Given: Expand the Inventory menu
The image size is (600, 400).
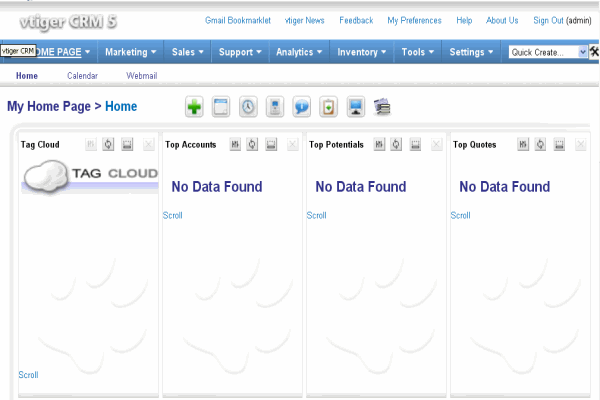Looking at the screenshot, I should [x=363, y=52].
